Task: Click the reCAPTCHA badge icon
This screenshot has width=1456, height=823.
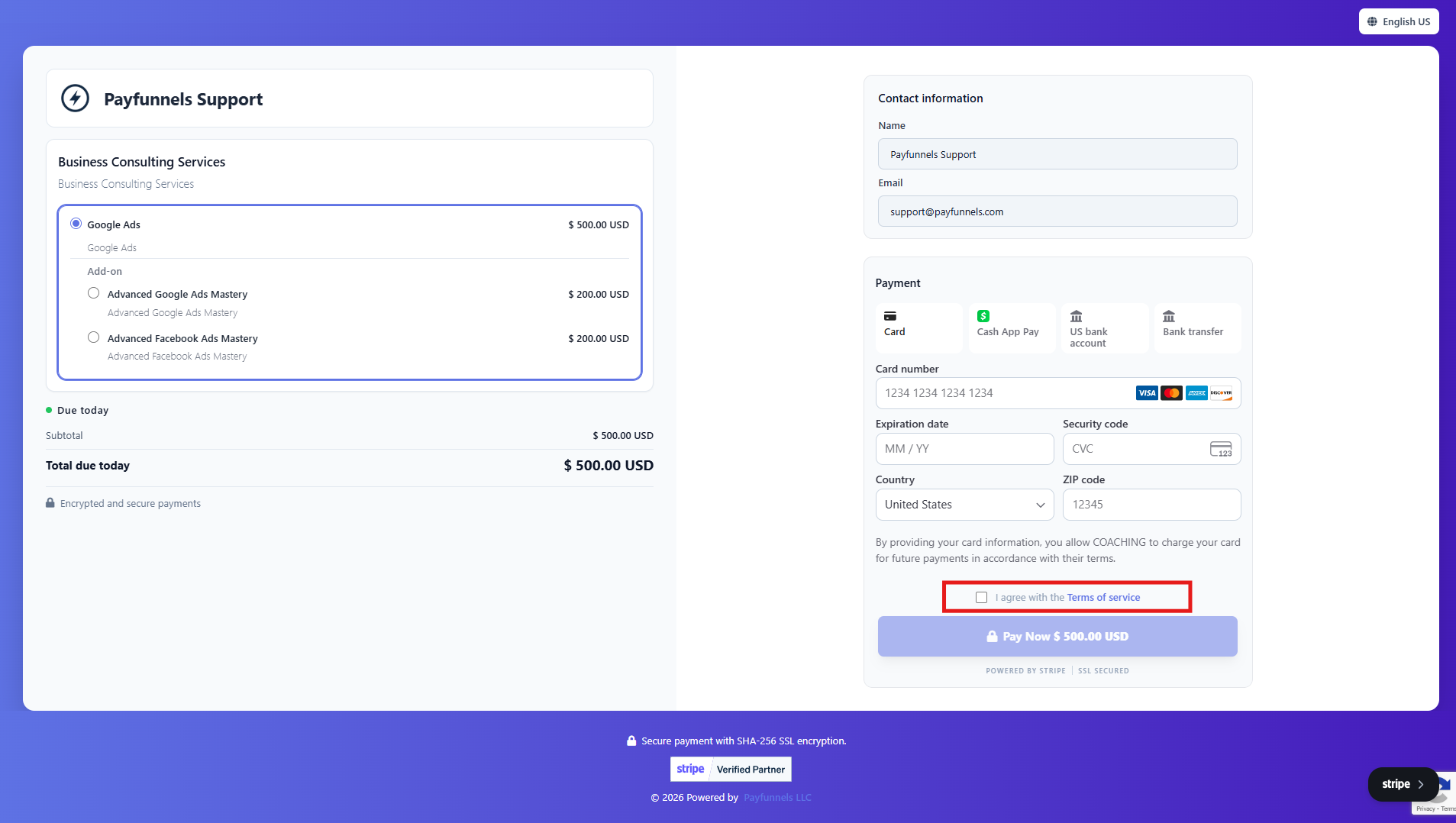Action: 1443,790
